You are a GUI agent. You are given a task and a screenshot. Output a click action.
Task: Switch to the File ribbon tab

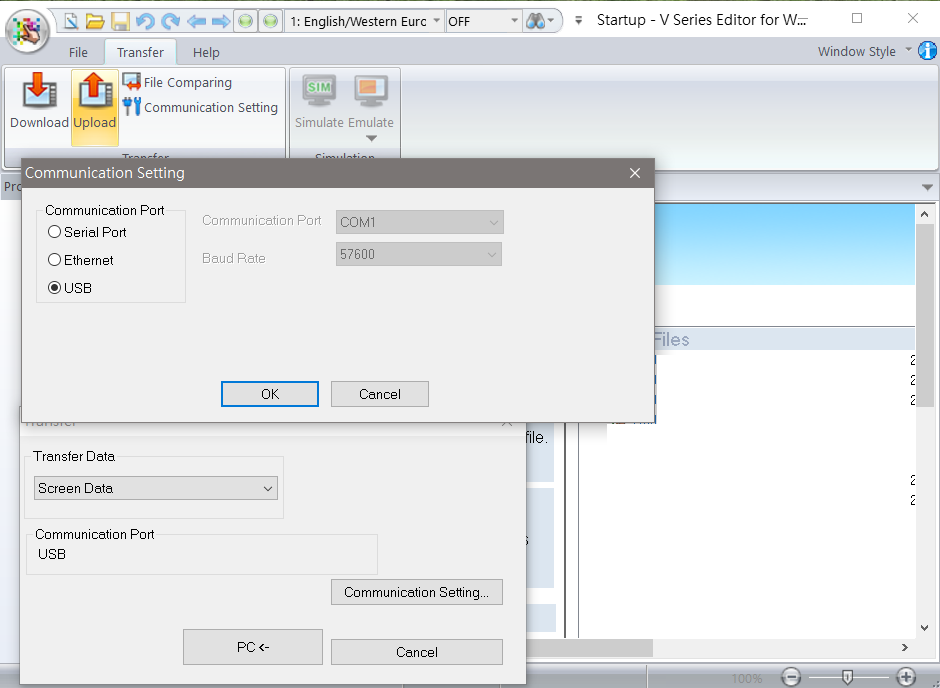point(78,52)
